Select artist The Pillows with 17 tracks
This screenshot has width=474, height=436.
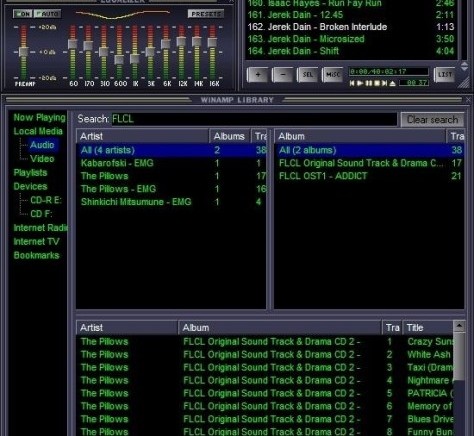(x=171, y=176)
